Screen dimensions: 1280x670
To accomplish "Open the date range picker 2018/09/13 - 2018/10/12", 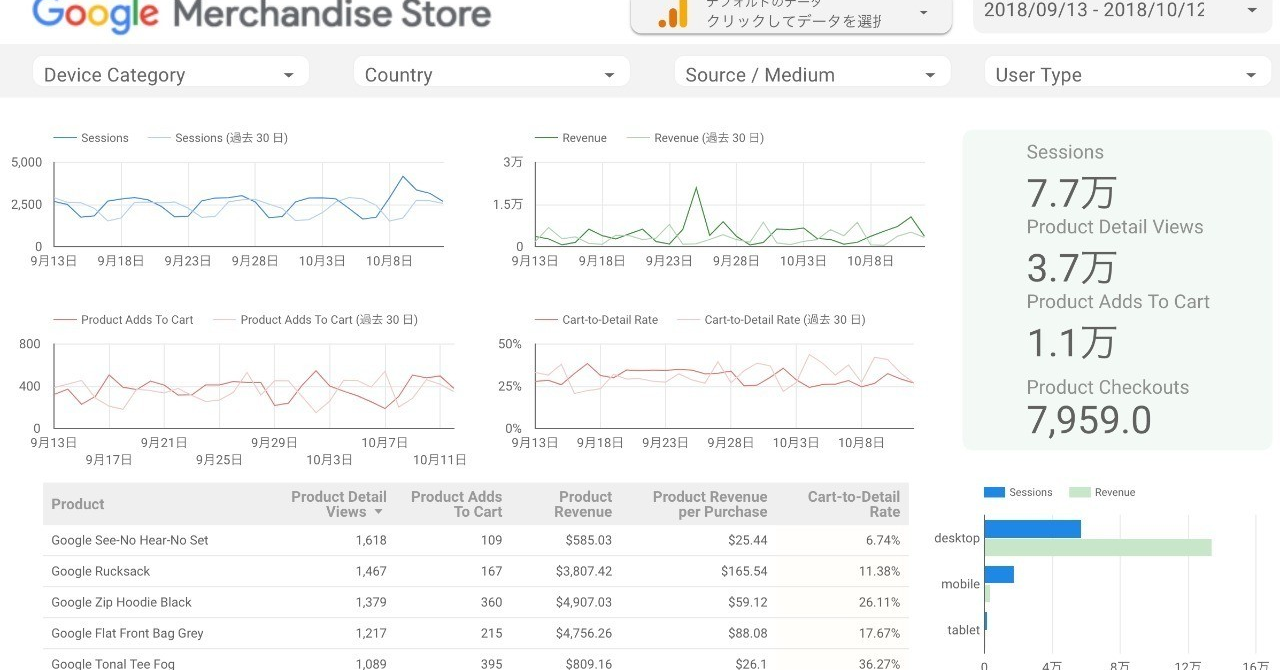I will tap(1121, 11).
